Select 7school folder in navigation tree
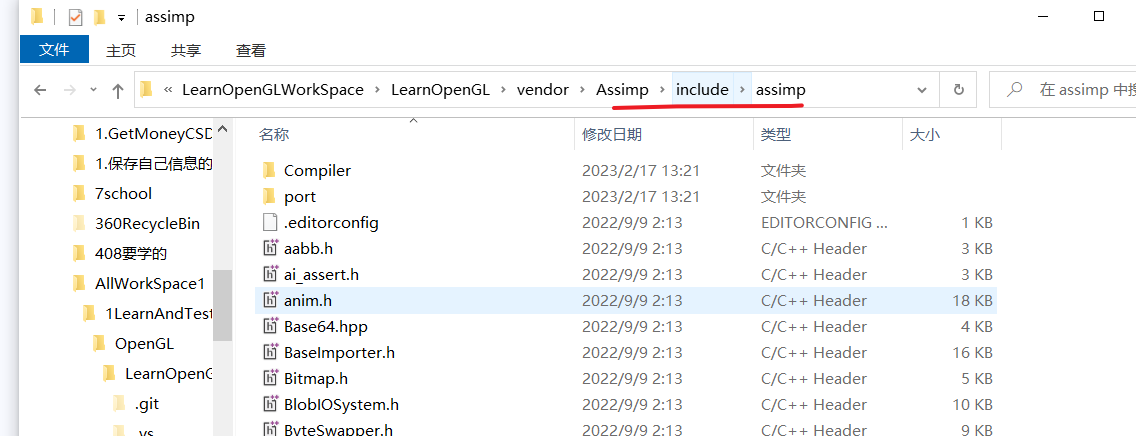This screenshot has height=436, width=1136. click(123, 193)
